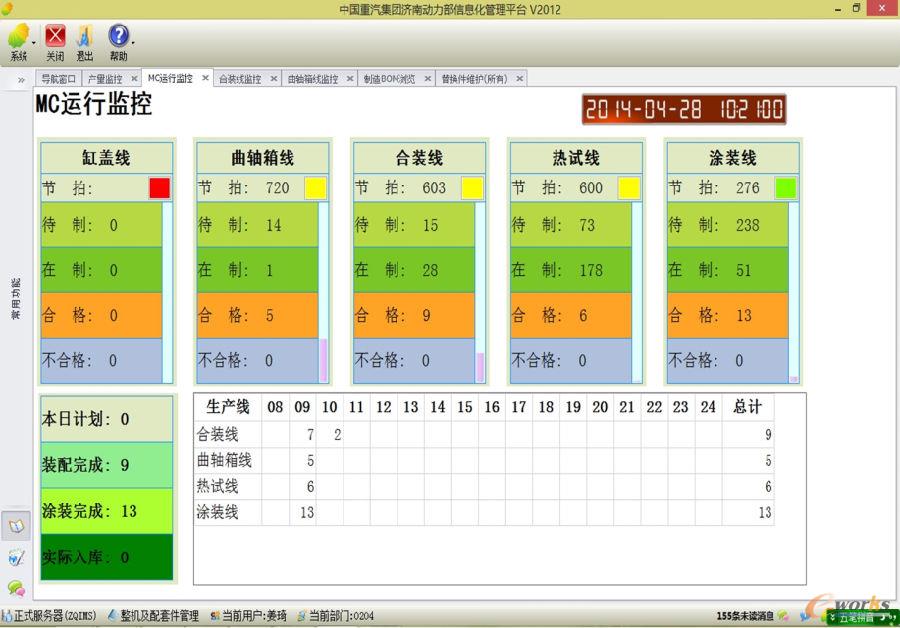This screenshot has height=628, width=900.
Task: Close the 曲轴箱线监控 tab
Action: [x=350, y=78]
